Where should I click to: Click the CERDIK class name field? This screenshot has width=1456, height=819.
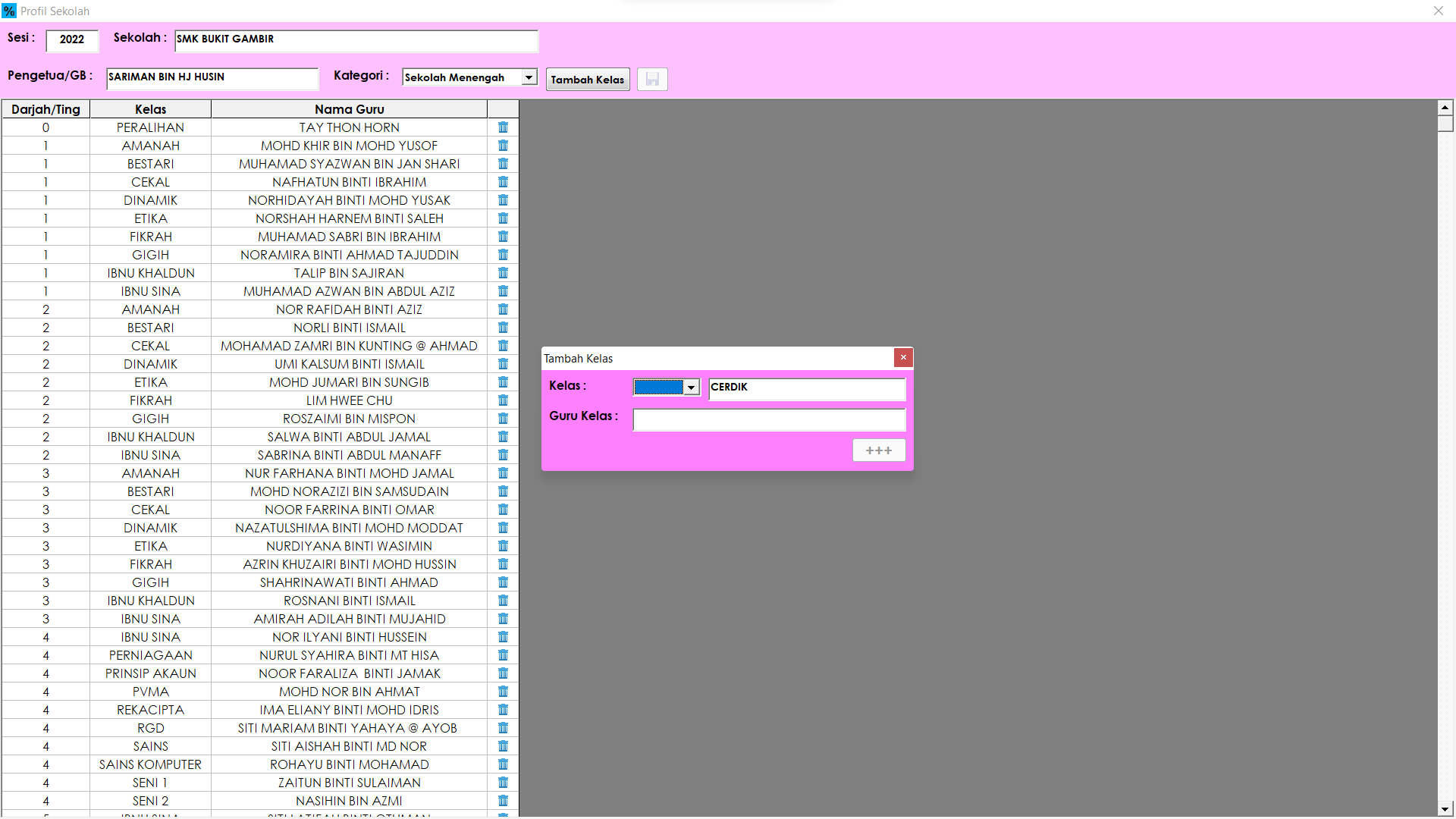coord(806,388)
